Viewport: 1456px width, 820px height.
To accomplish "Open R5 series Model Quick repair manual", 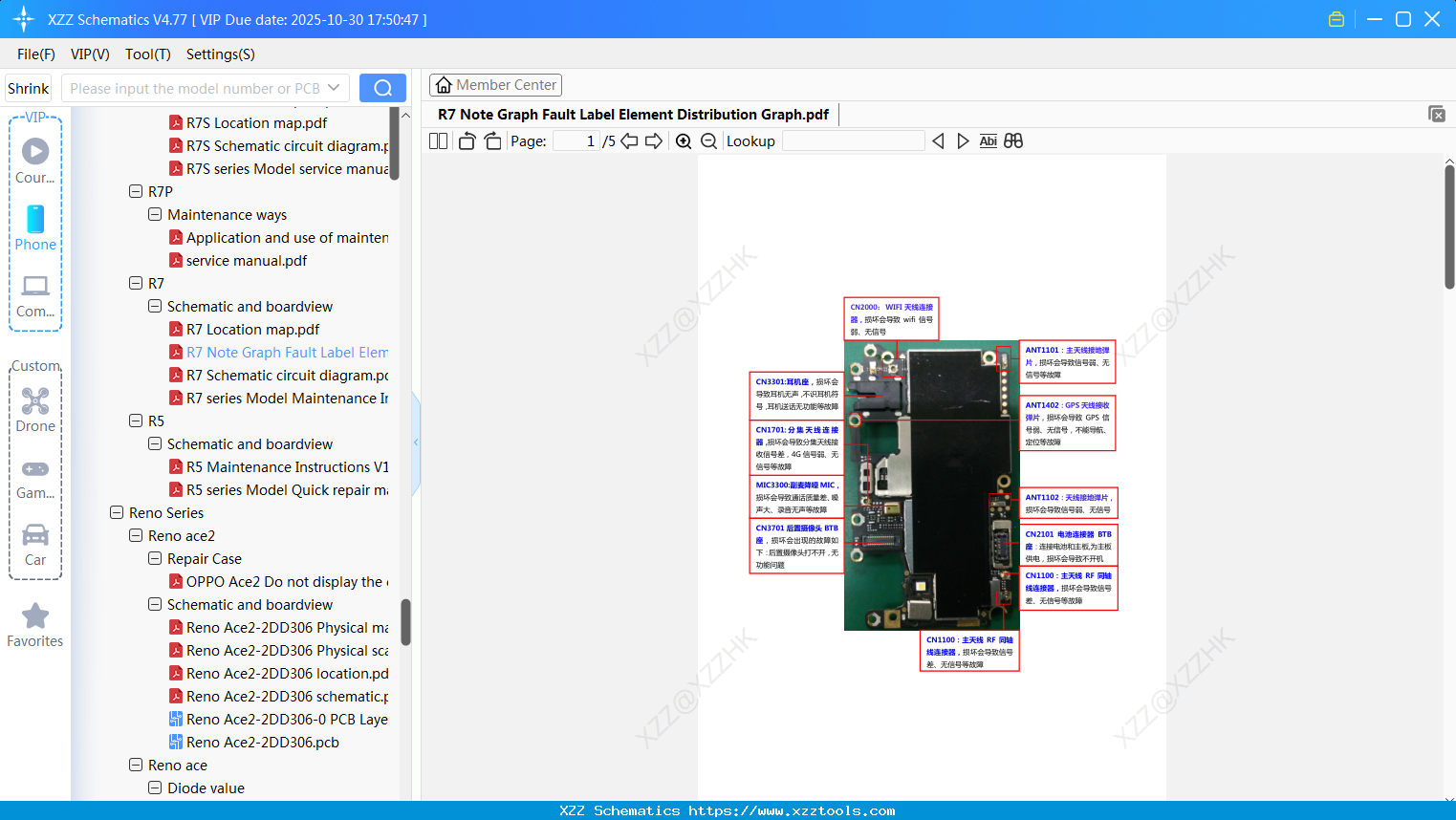I will click(x=279, y=489).
